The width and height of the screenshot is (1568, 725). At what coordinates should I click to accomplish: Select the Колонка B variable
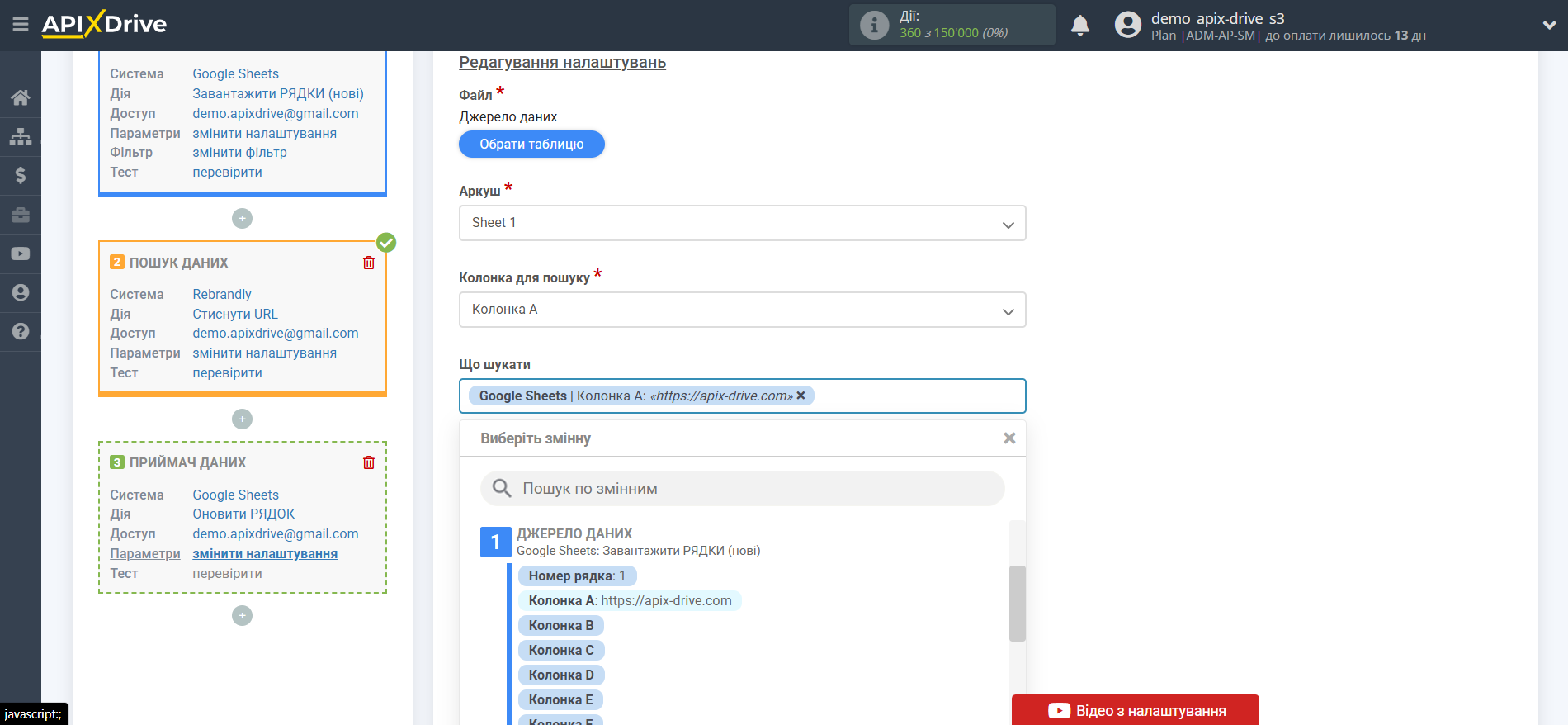561,625
